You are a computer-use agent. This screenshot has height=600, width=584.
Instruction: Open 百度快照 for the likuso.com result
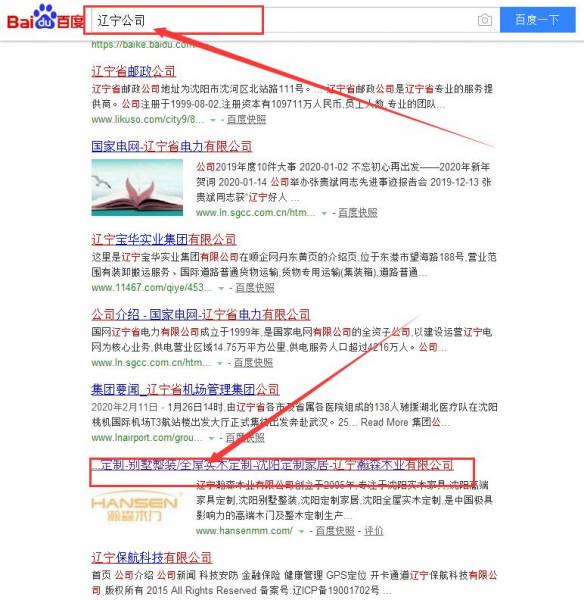(246, 119)
